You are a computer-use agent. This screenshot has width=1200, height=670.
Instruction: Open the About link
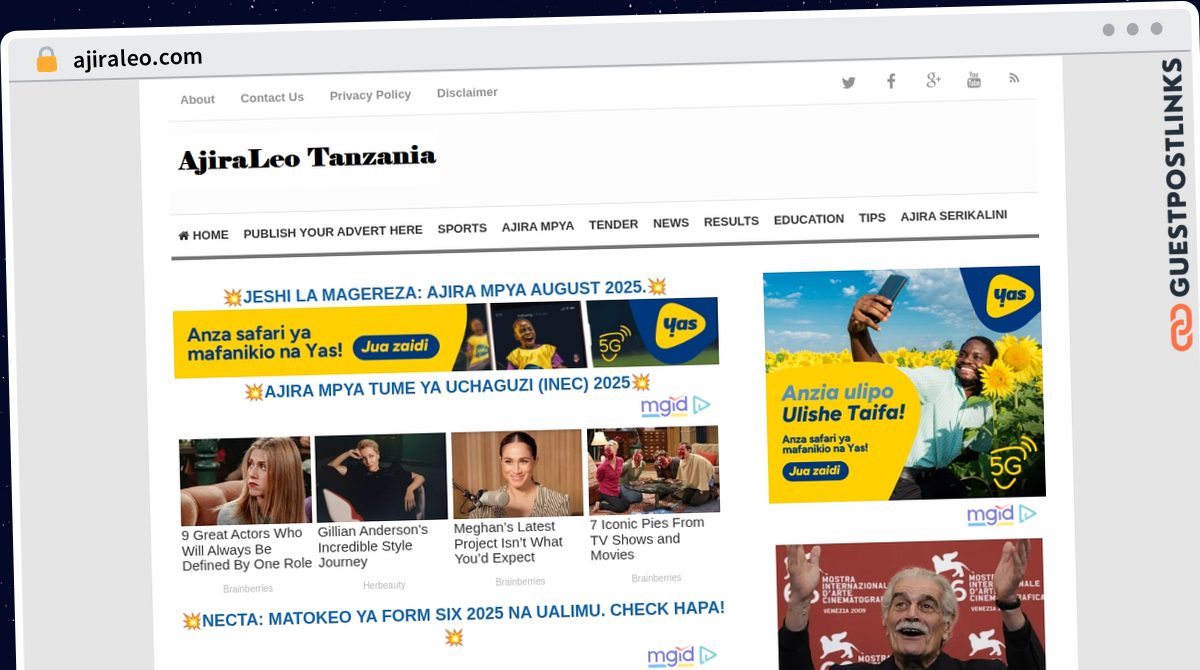tap(197, 99)
